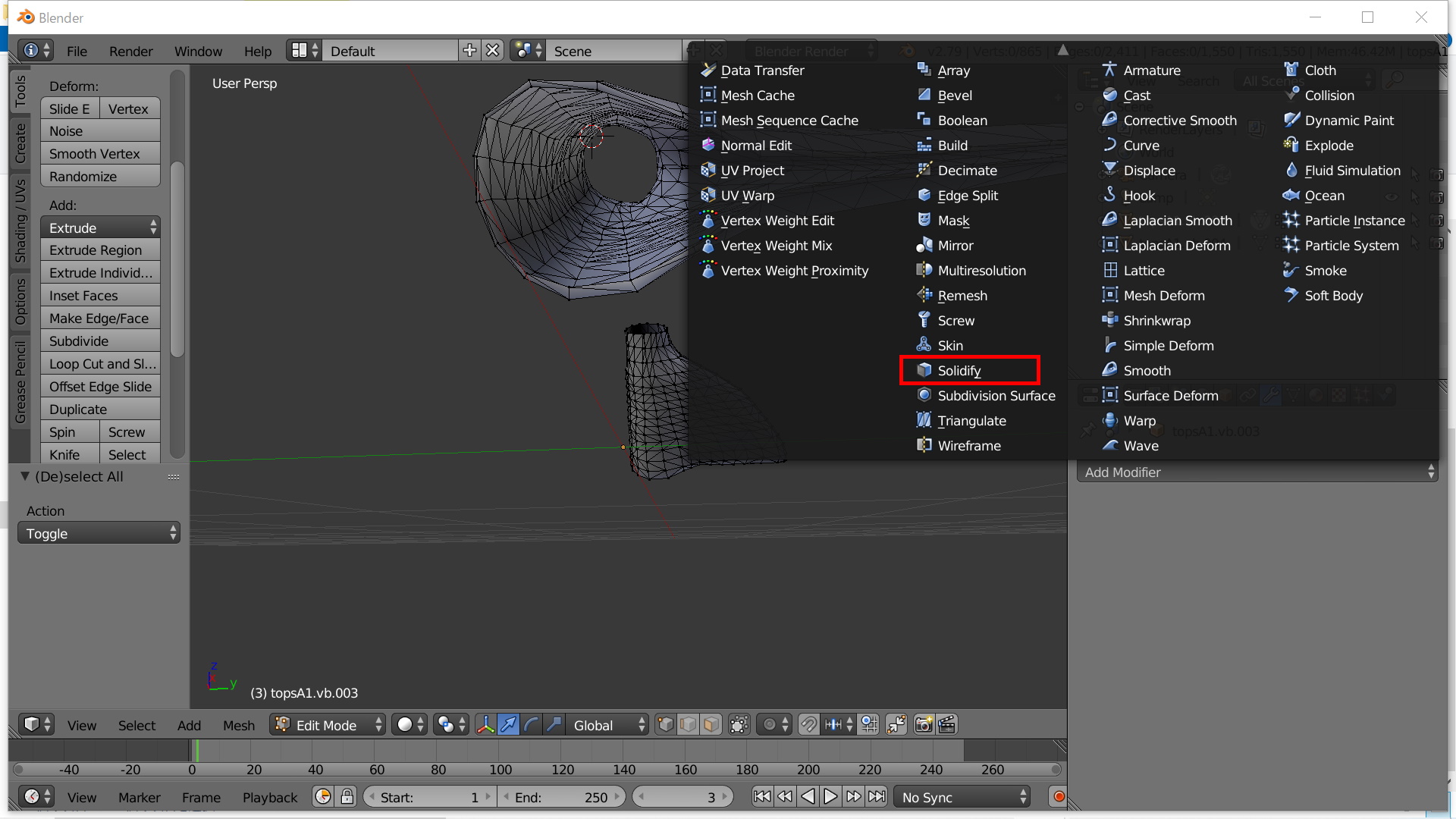Screen dimensions: 1456x819
Task: Switch to edge select mode
Action: tap(689, 725)
